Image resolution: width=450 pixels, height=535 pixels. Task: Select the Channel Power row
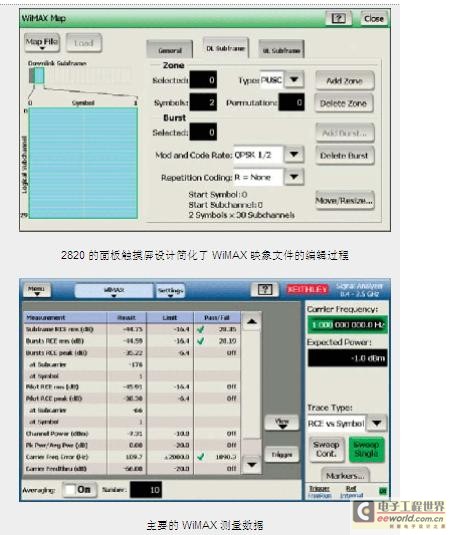132,434
